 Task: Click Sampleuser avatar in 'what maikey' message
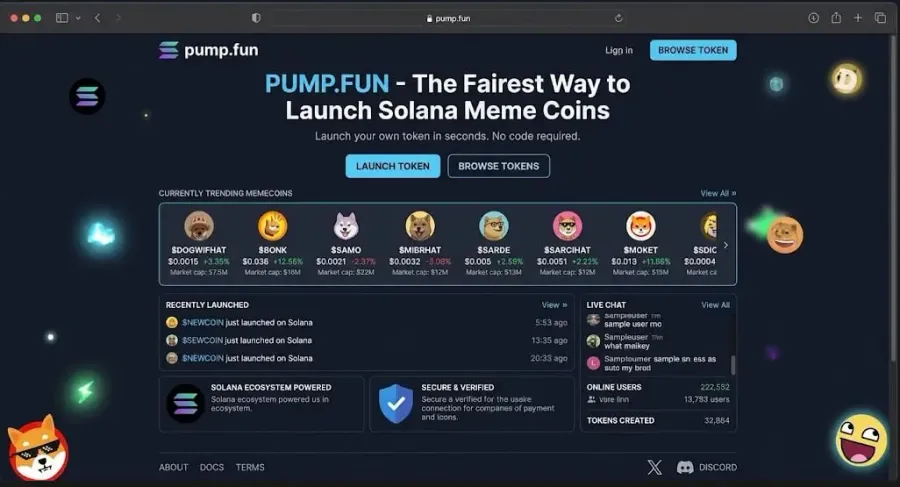593,341
